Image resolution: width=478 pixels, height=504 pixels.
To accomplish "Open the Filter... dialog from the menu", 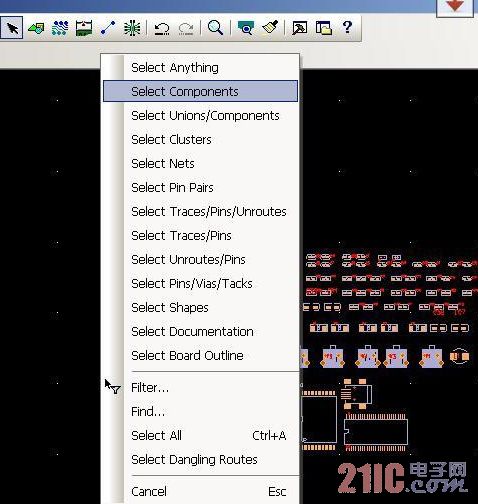I will coord(200,388).
